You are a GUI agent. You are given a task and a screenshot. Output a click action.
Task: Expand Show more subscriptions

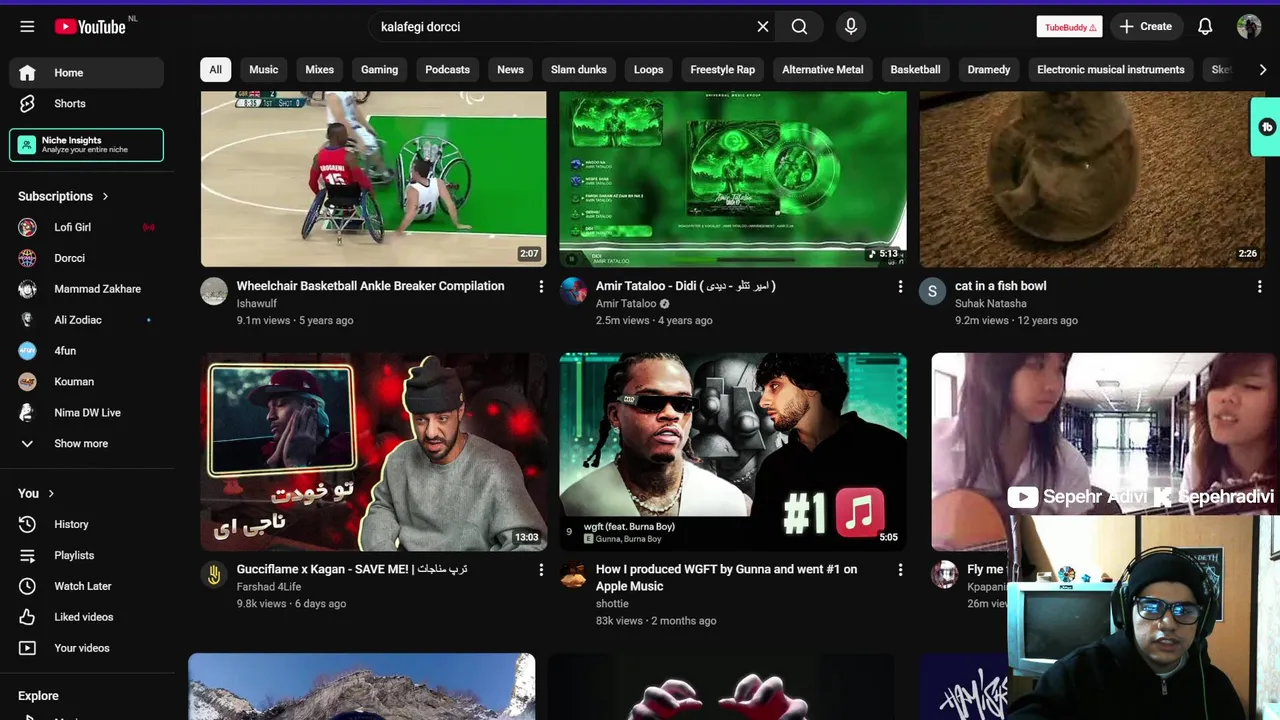coord(87,444)
